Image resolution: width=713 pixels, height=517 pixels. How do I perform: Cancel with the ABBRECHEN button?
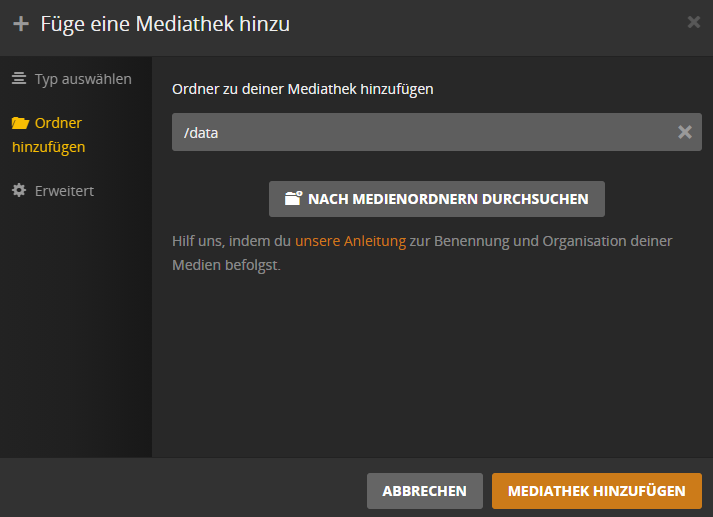(x=425, y=491)
